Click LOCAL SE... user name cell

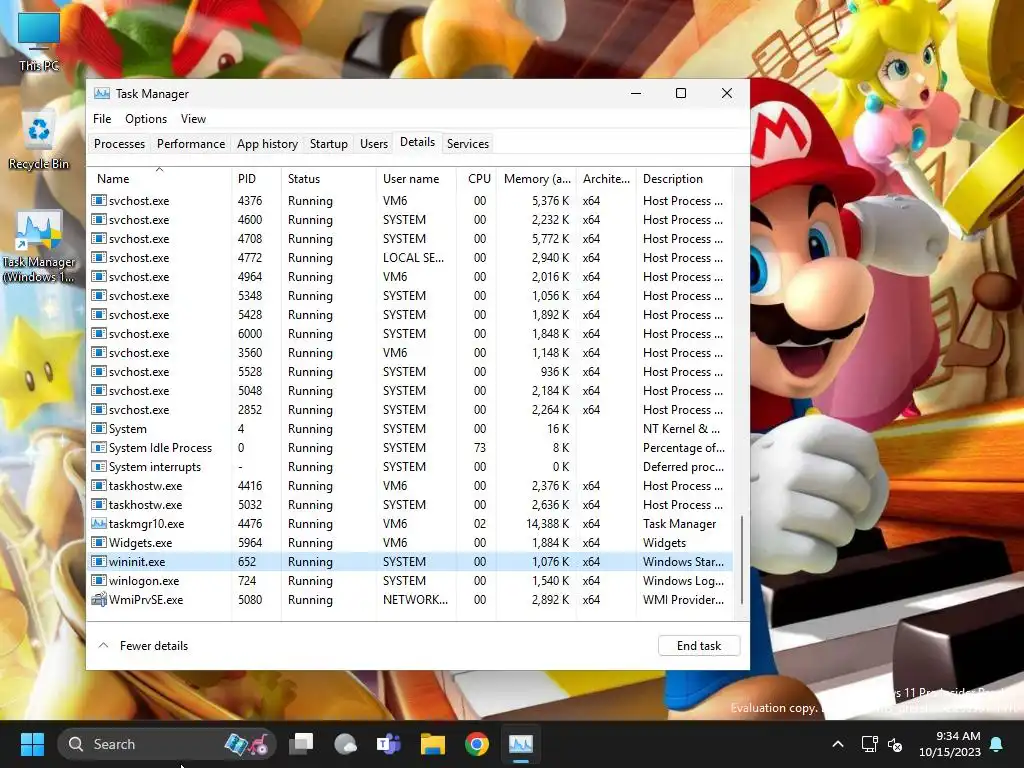click(x=413, y=258)
